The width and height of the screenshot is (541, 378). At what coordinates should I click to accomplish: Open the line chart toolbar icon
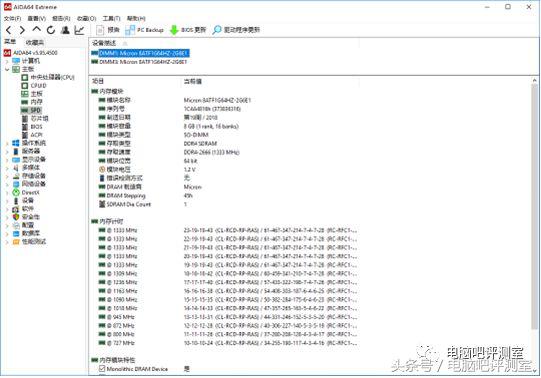coord(79,30)
